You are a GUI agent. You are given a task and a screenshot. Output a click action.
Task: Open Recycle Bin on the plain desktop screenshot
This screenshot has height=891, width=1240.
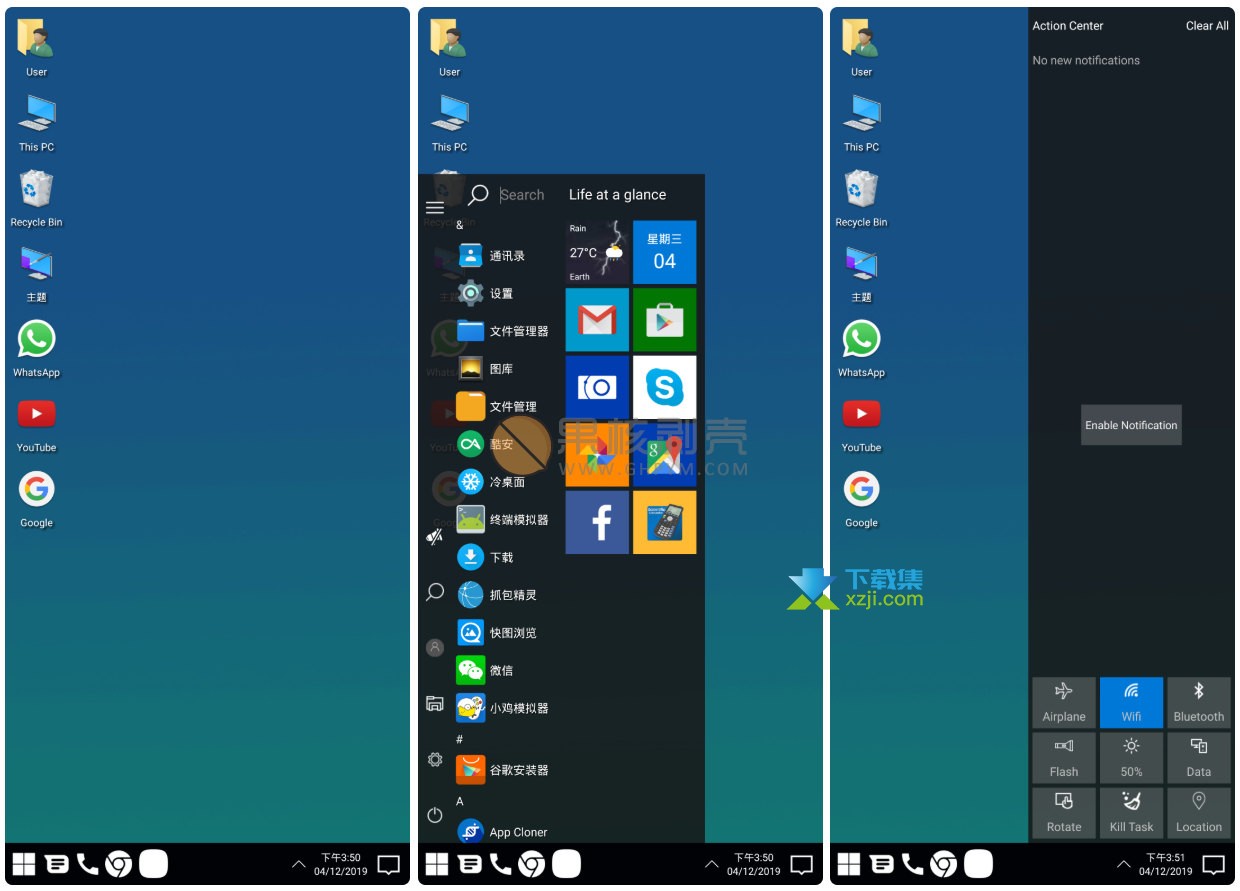[36, 198]
